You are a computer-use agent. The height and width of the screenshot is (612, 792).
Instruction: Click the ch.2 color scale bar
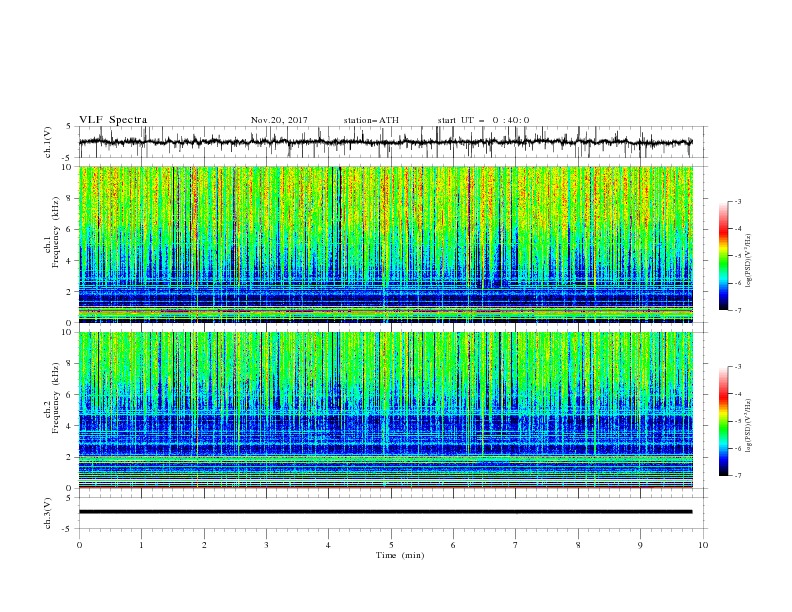tap(723, 421)
